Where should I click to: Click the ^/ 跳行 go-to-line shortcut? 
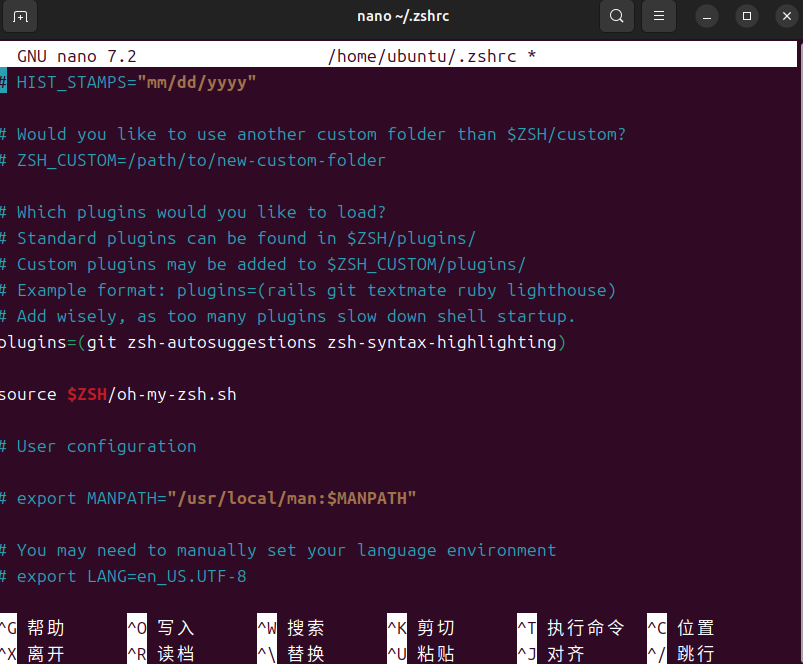682,654
